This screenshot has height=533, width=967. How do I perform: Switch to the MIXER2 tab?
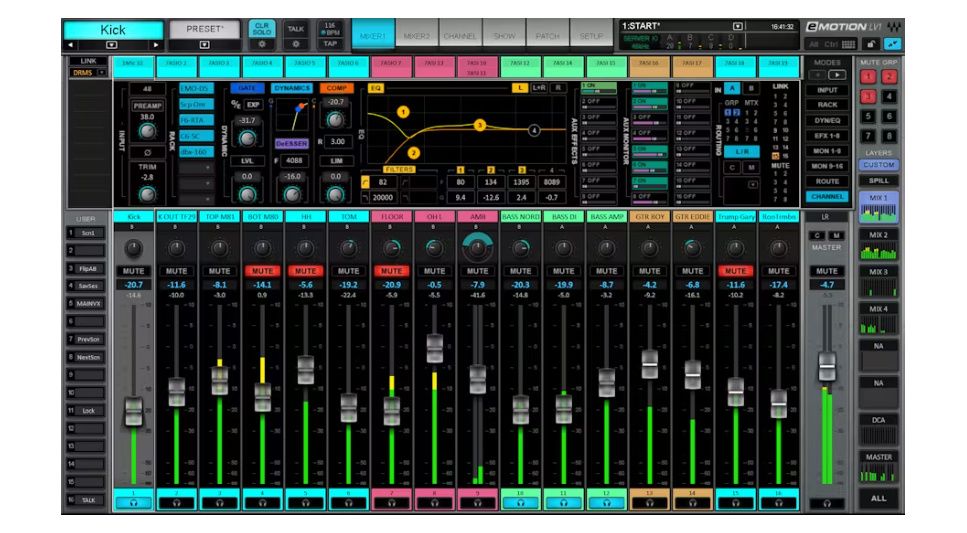(x=417, y=35)
